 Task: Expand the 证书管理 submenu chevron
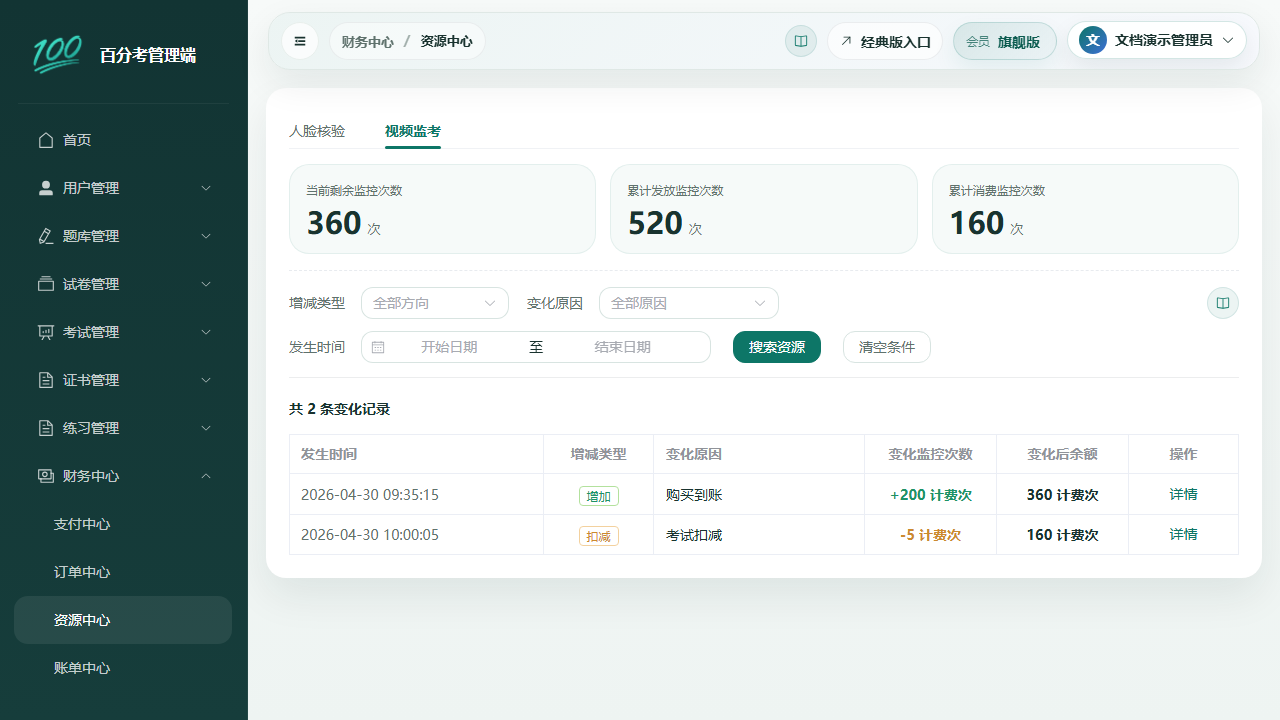coord(206,380)
